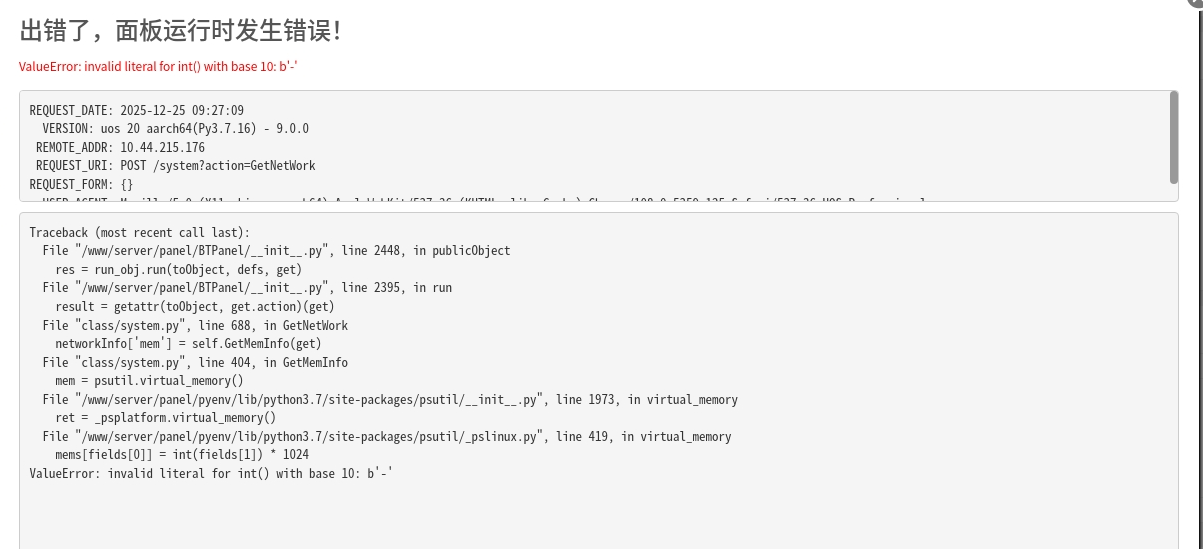Click the line 2448 publicObject file path

[276, 251]
